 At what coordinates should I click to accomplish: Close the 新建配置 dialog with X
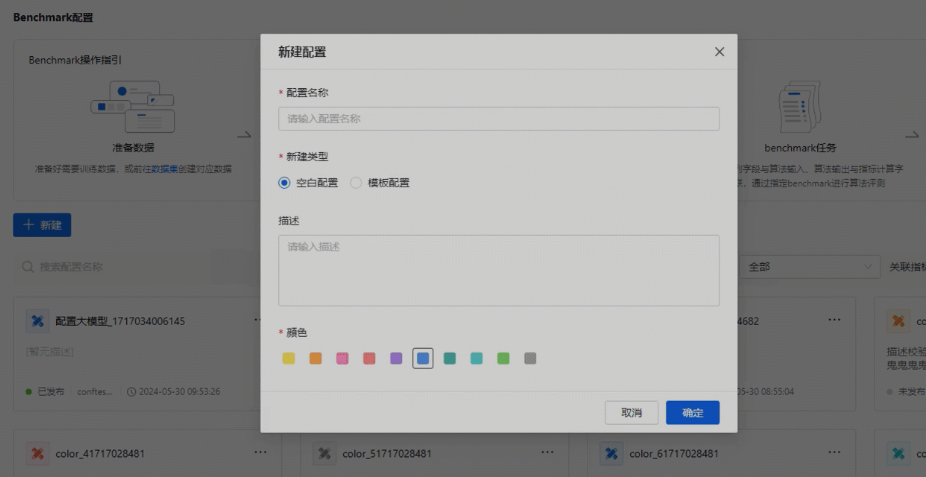point(719,52)
